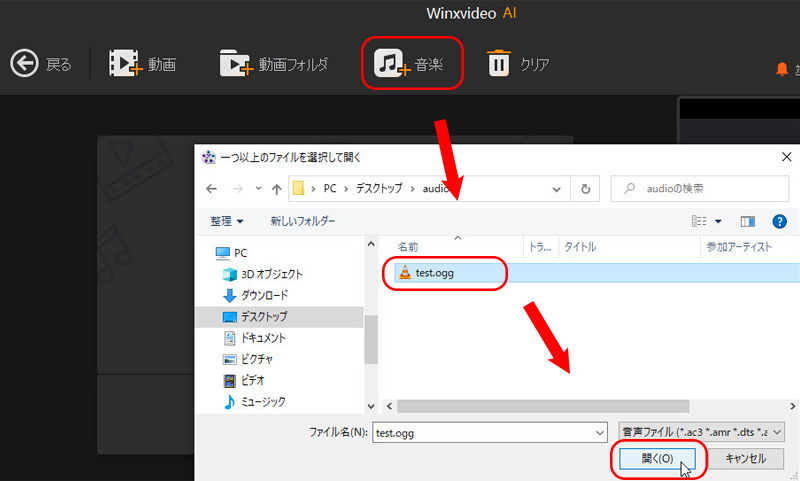Sort by the トラ... column header

tap(541, 247)
